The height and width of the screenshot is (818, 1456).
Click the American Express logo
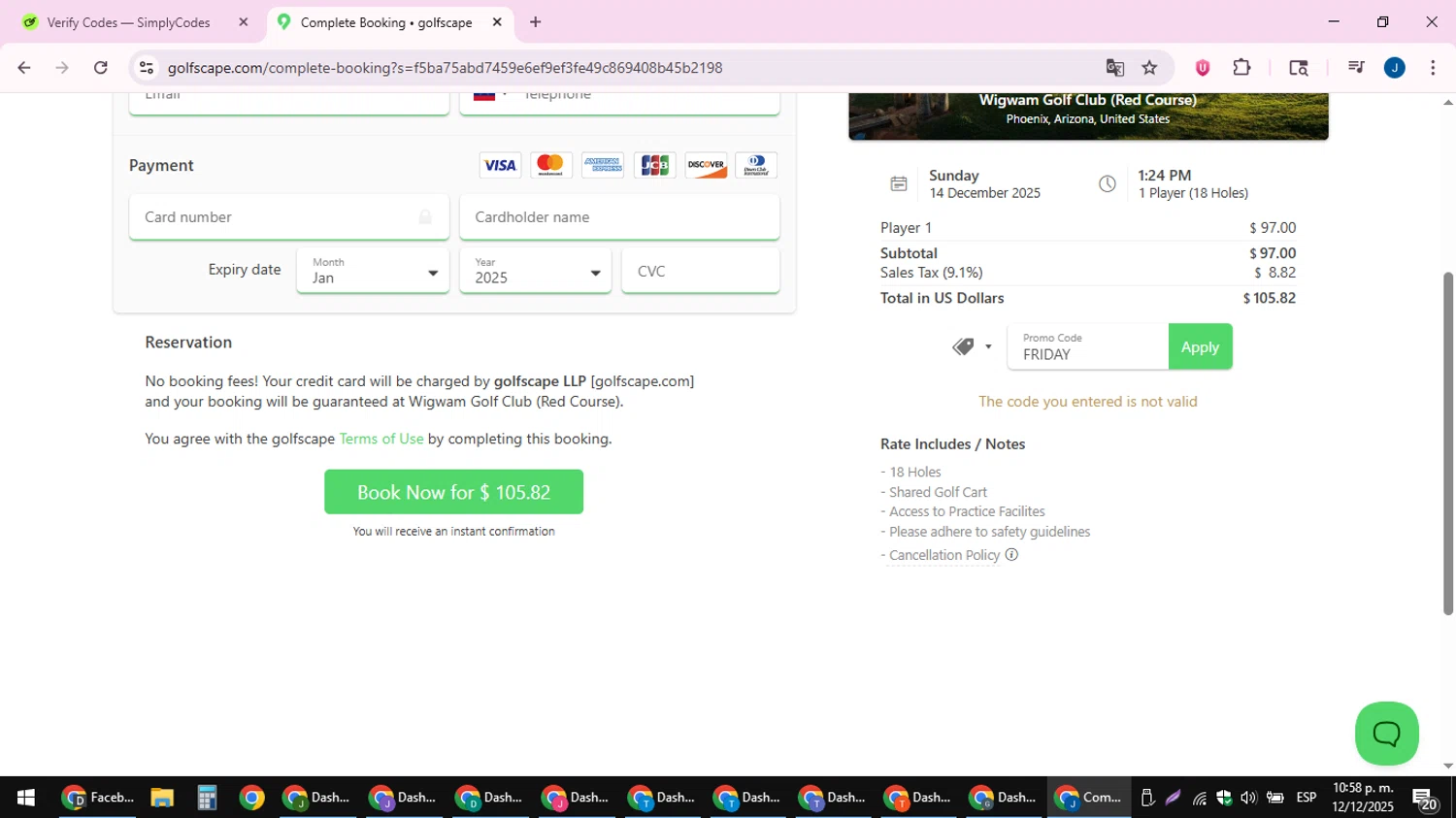point(603,165)
